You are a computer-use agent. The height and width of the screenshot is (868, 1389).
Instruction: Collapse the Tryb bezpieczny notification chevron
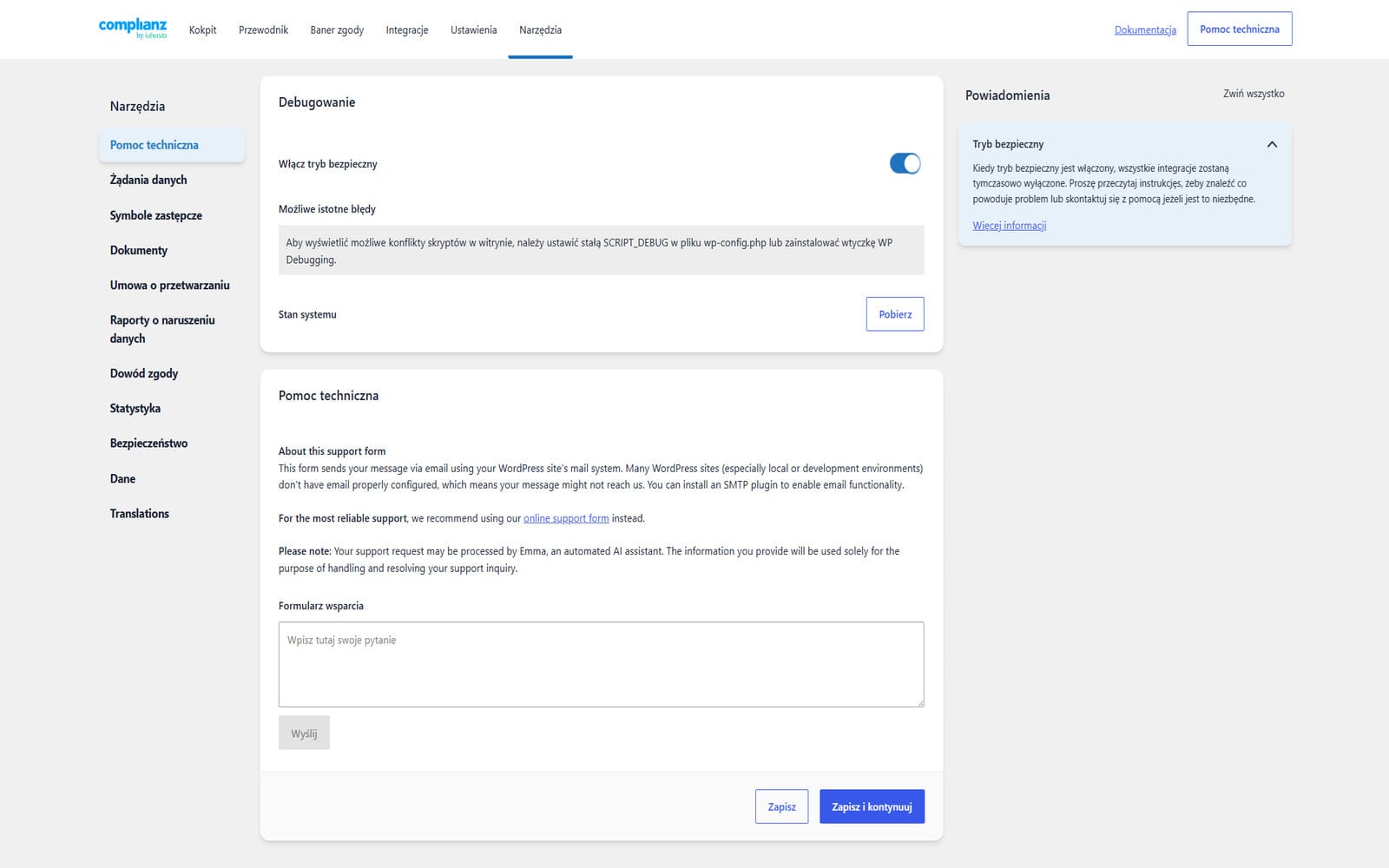coord(1272,144)
